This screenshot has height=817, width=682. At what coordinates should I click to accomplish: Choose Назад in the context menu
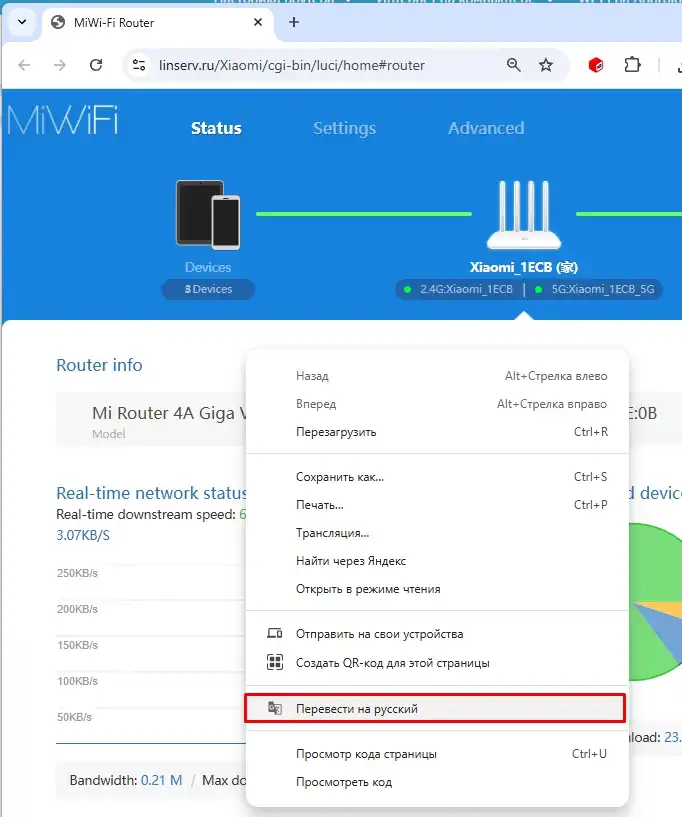437,376
